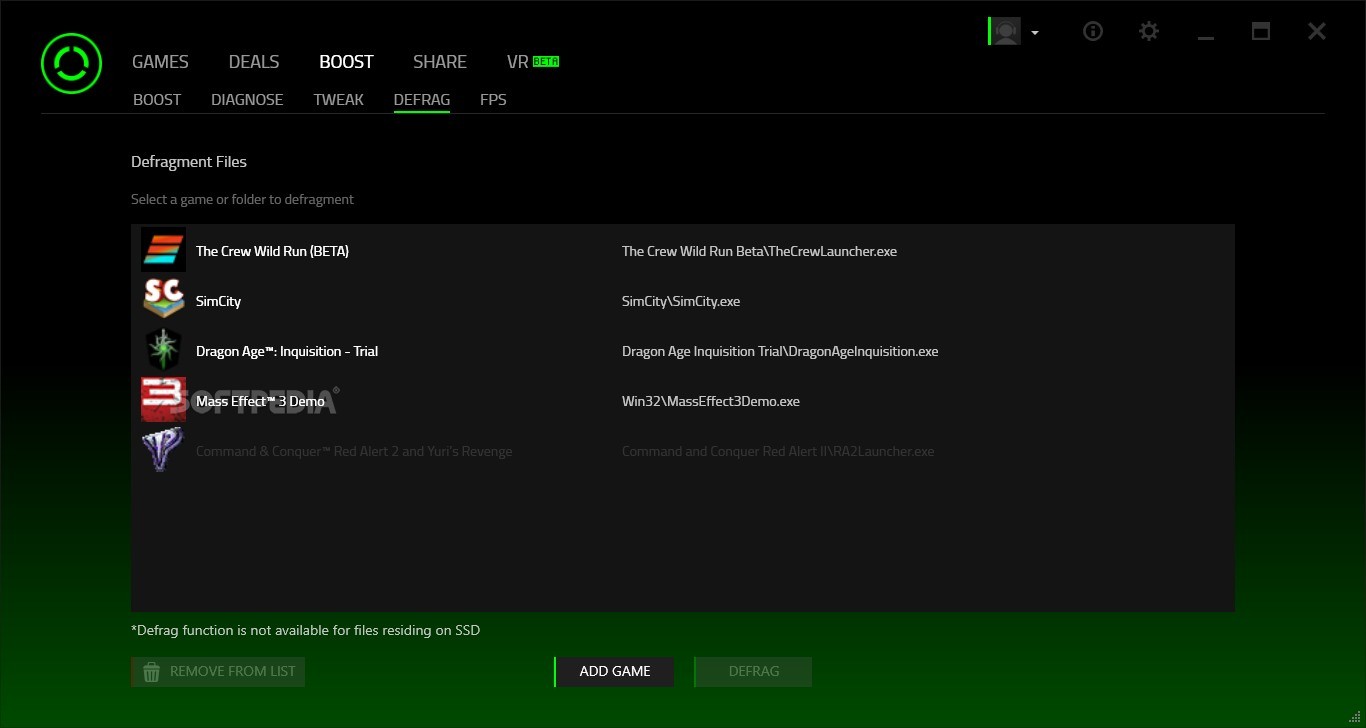
Task: Click the SimCity\SimCity.exe path
Action: click(681, 301)
